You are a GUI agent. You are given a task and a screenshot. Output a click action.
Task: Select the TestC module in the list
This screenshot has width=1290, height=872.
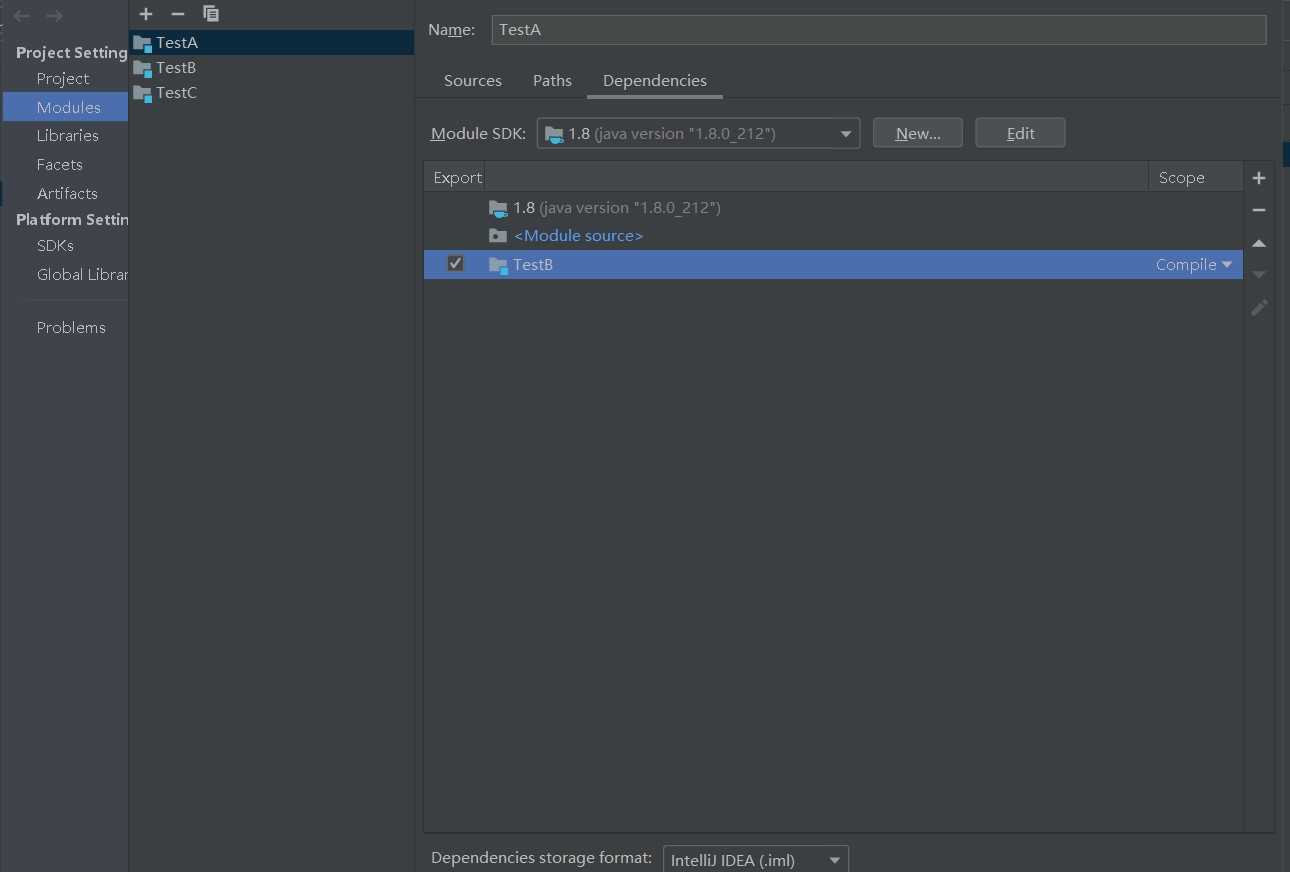(x=272, y=93)
